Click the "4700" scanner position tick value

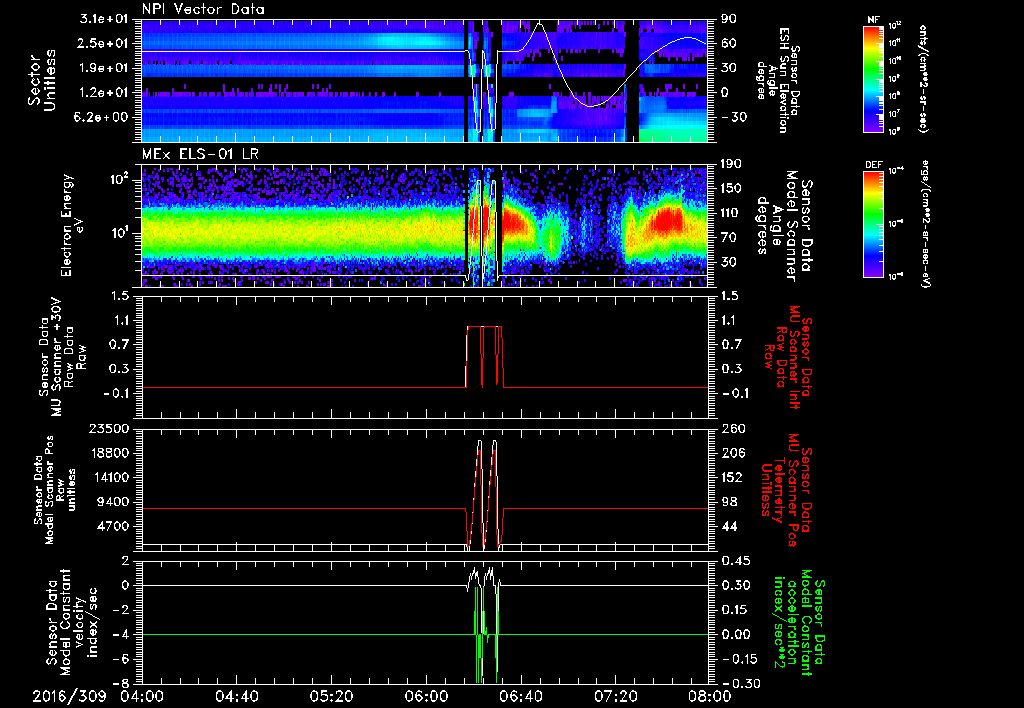click(114, 526)
